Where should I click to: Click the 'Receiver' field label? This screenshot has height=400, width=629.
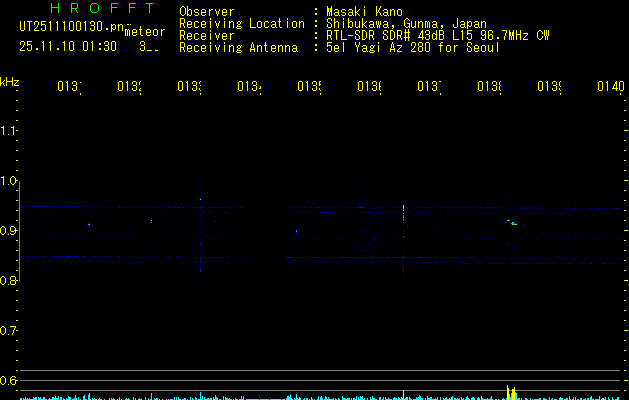pos(207,36)
